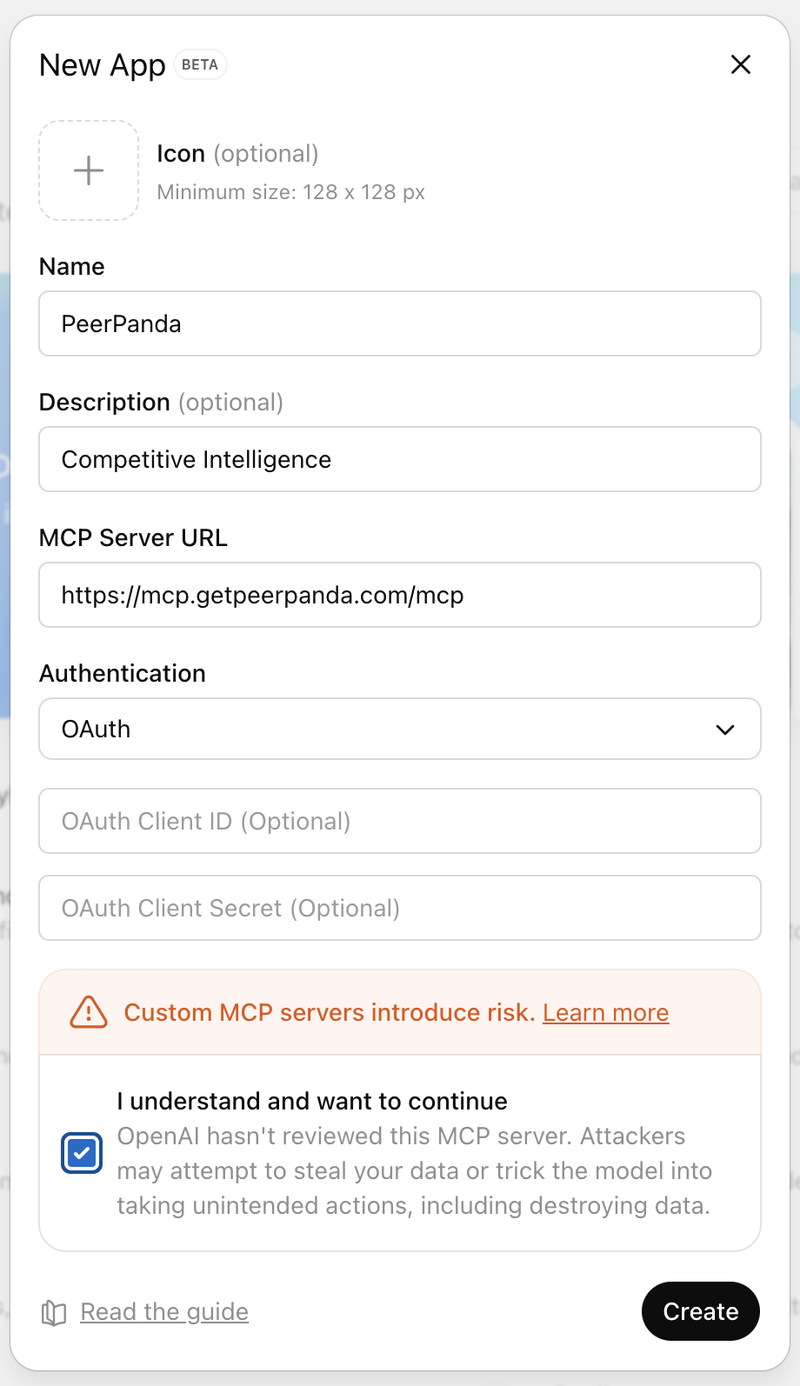Click the book icon beside Read the guide

point(55,1311)
